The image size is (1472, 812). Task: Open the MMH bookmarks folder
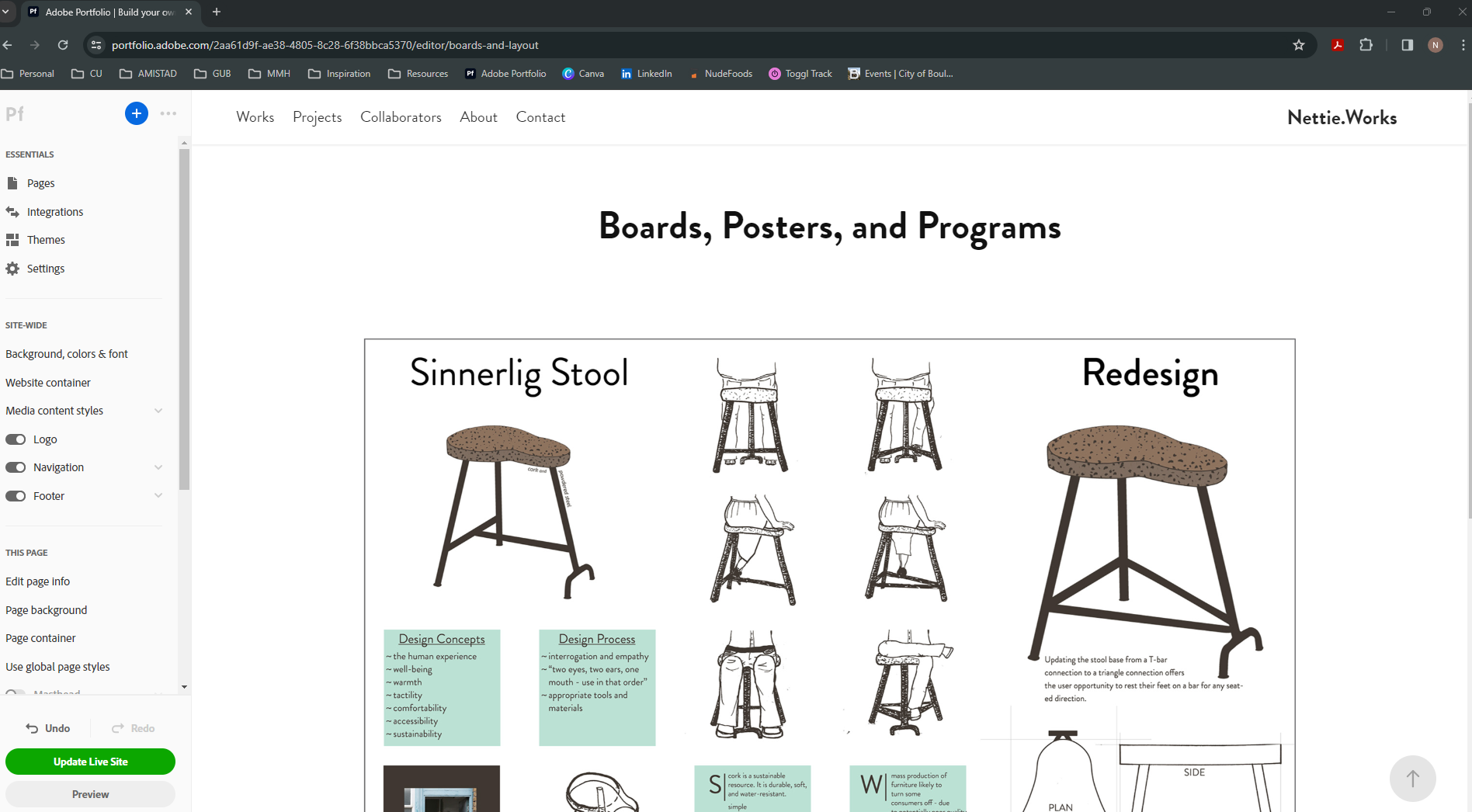(269, 74)
